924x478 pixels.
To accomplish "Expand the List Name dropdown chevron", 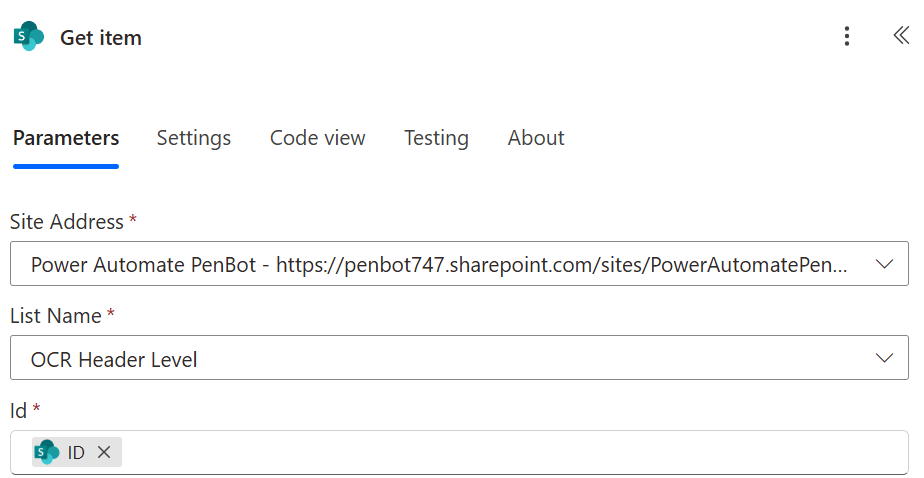I will [x=884, y=358].
